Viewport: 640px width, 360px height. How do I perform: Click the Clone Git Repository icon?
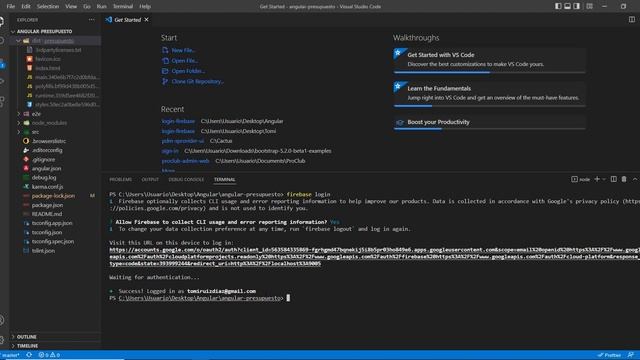click(x=165, y=81)
